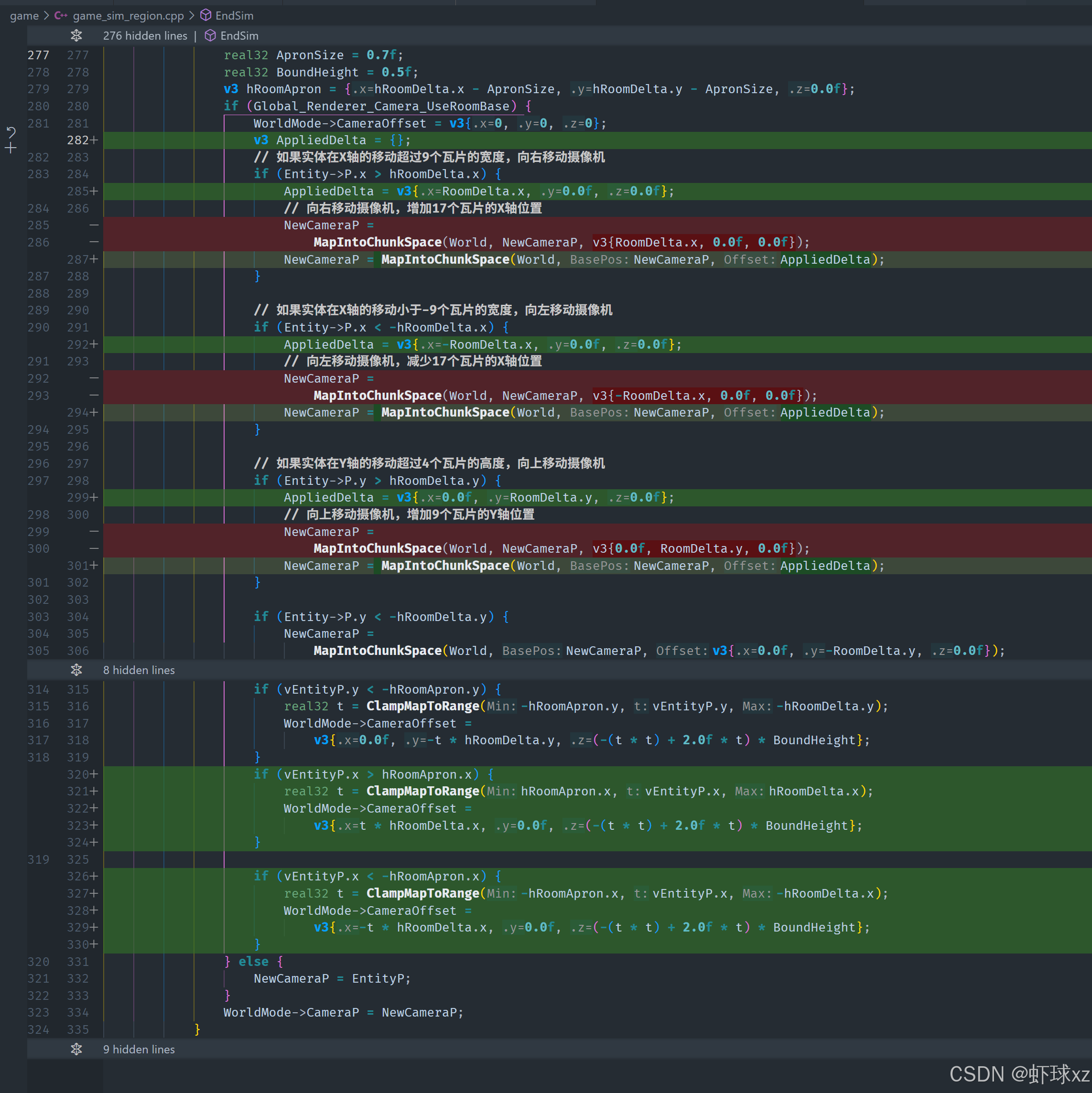The image size is (1092, 1093).
Task: Click the C++ file icon in breadcrumb
Action: (x=61, y=16)
